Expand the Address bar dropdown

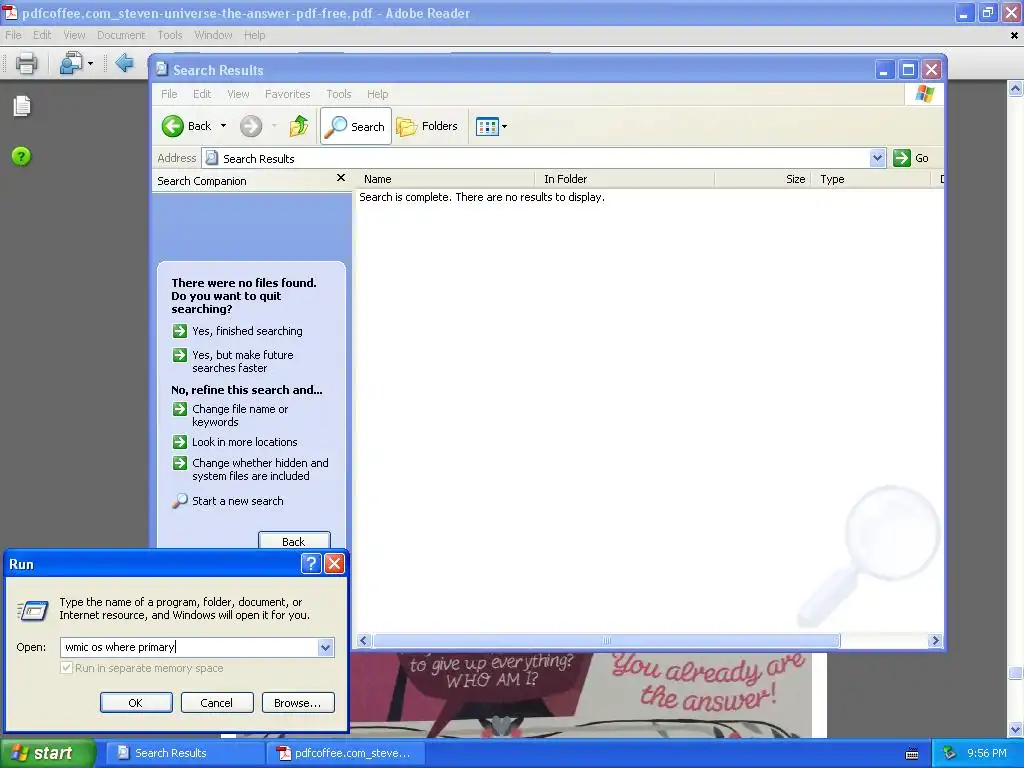pos(877,158)
